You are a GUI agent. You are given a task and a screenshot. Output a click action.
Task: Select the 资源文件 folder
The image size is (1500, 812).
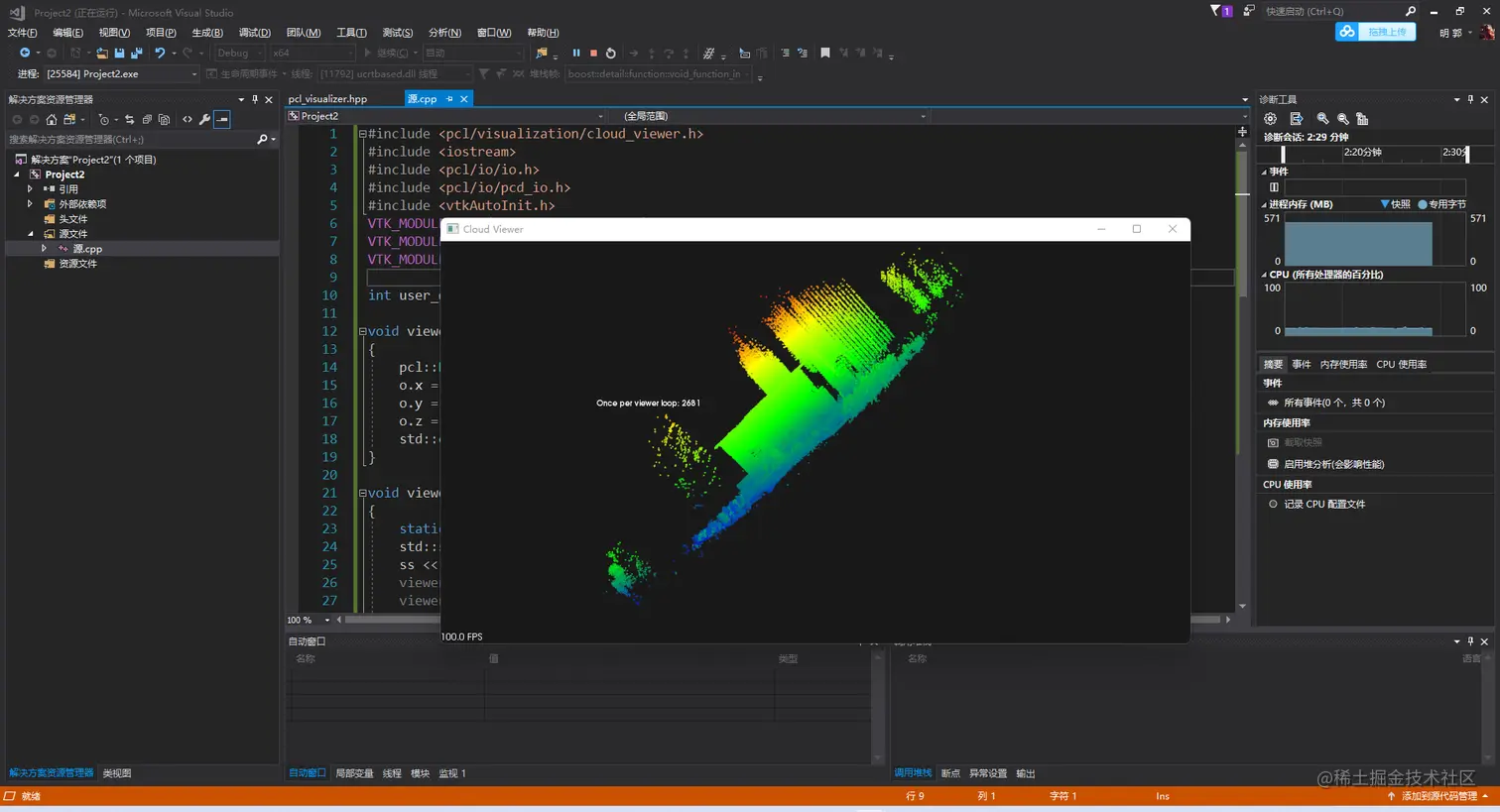pyautogui.click(x=76, y=264)
